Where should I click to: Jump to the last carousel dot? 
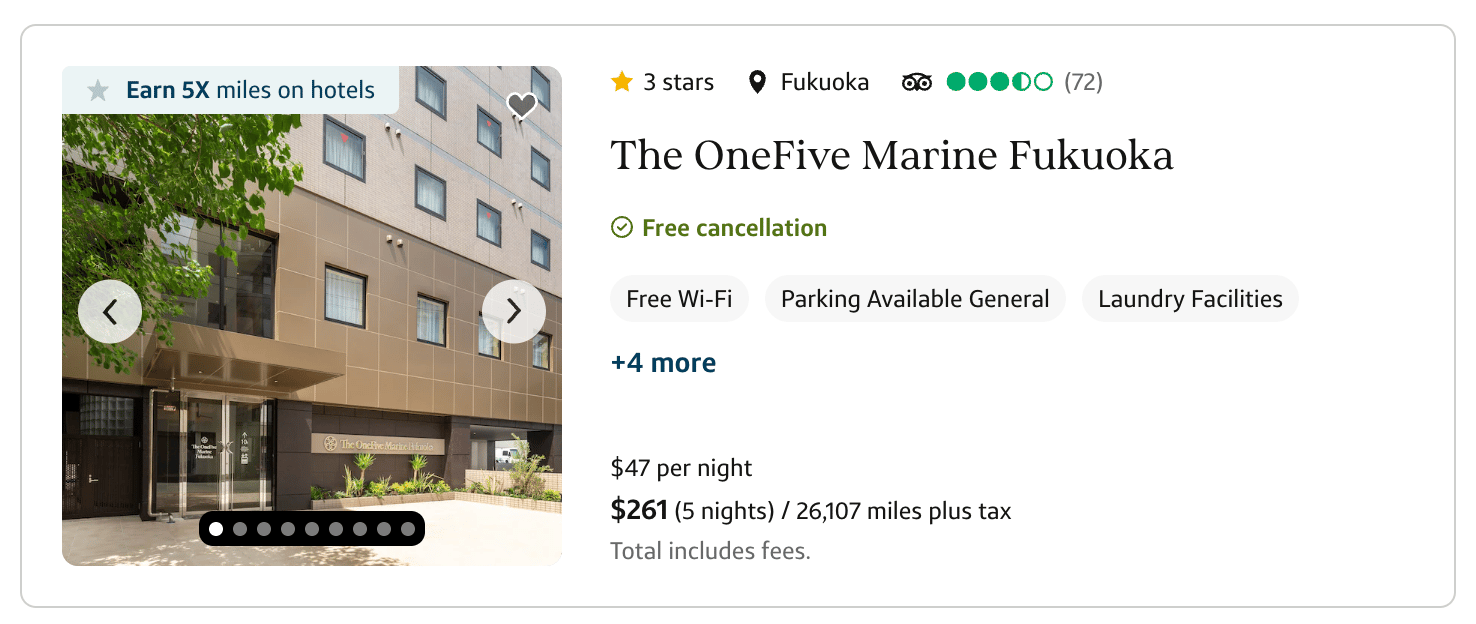[x=408, y=529]
